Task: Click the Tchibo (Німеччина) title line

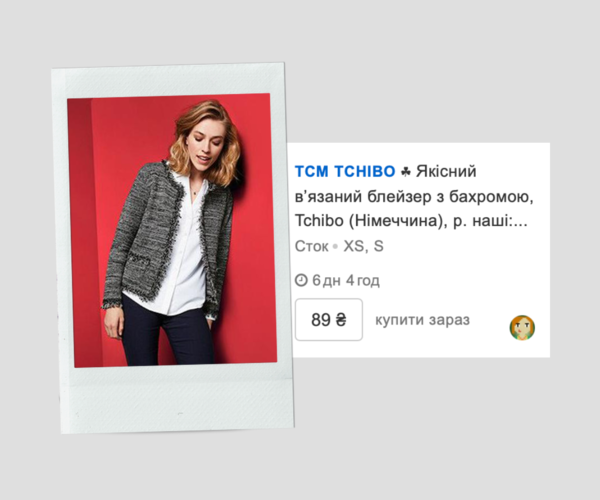Action: [x=371, y=221]
